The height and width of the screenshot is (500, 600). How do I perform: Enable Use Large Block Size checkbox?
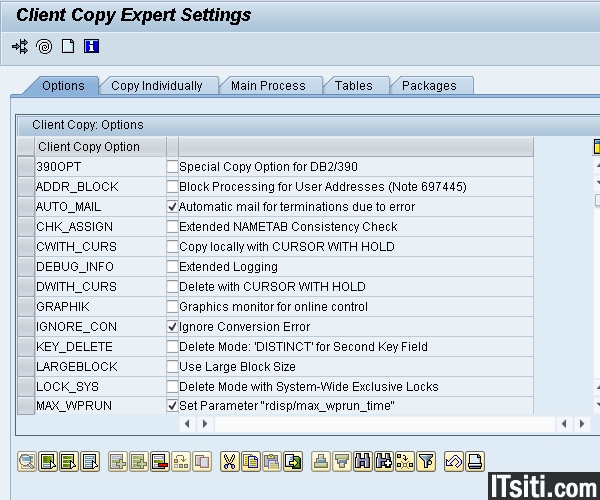click(172, 367)
